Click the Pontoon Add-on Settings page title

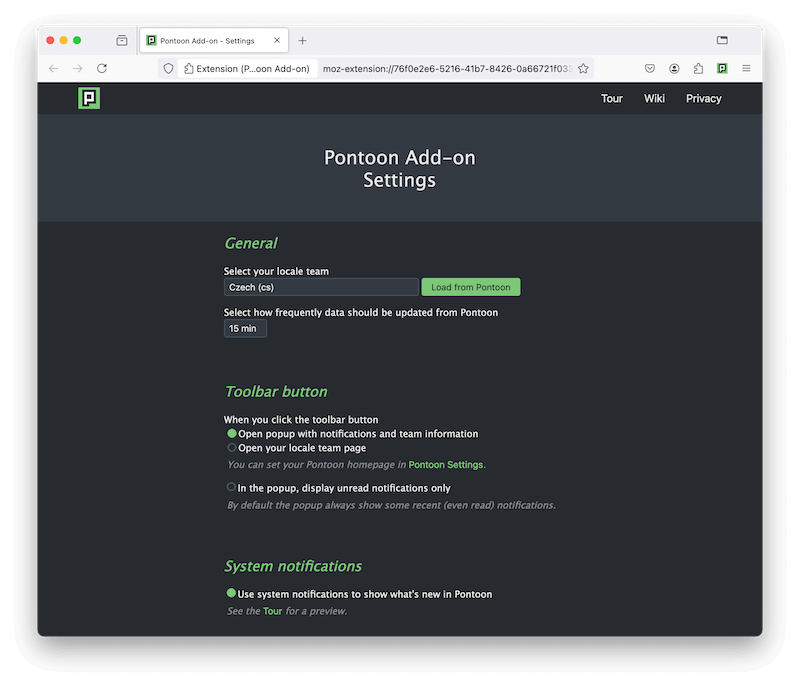point(399,169)
